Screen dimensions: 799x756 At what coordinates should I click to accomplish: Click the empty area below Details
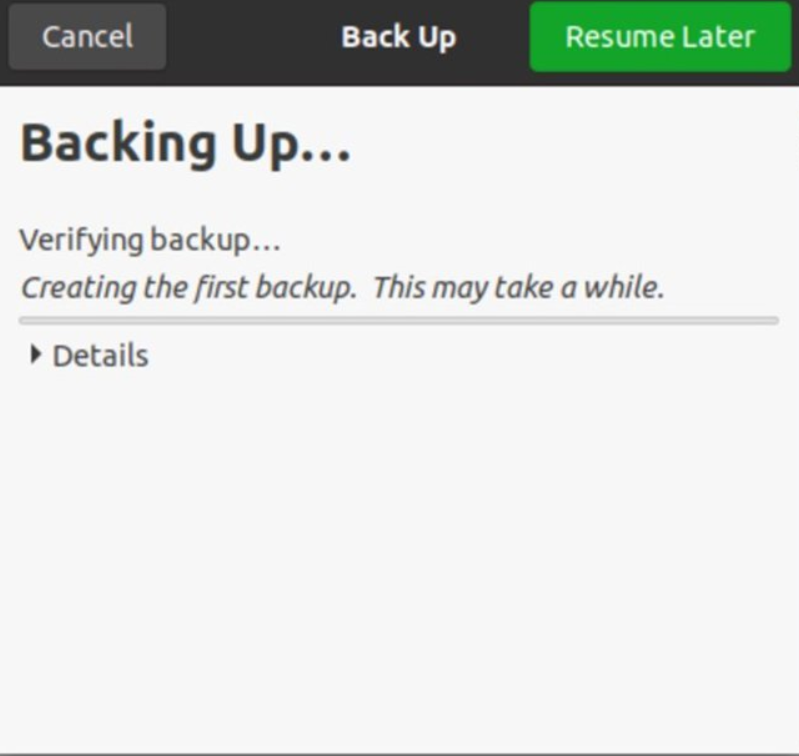(398, 550)
